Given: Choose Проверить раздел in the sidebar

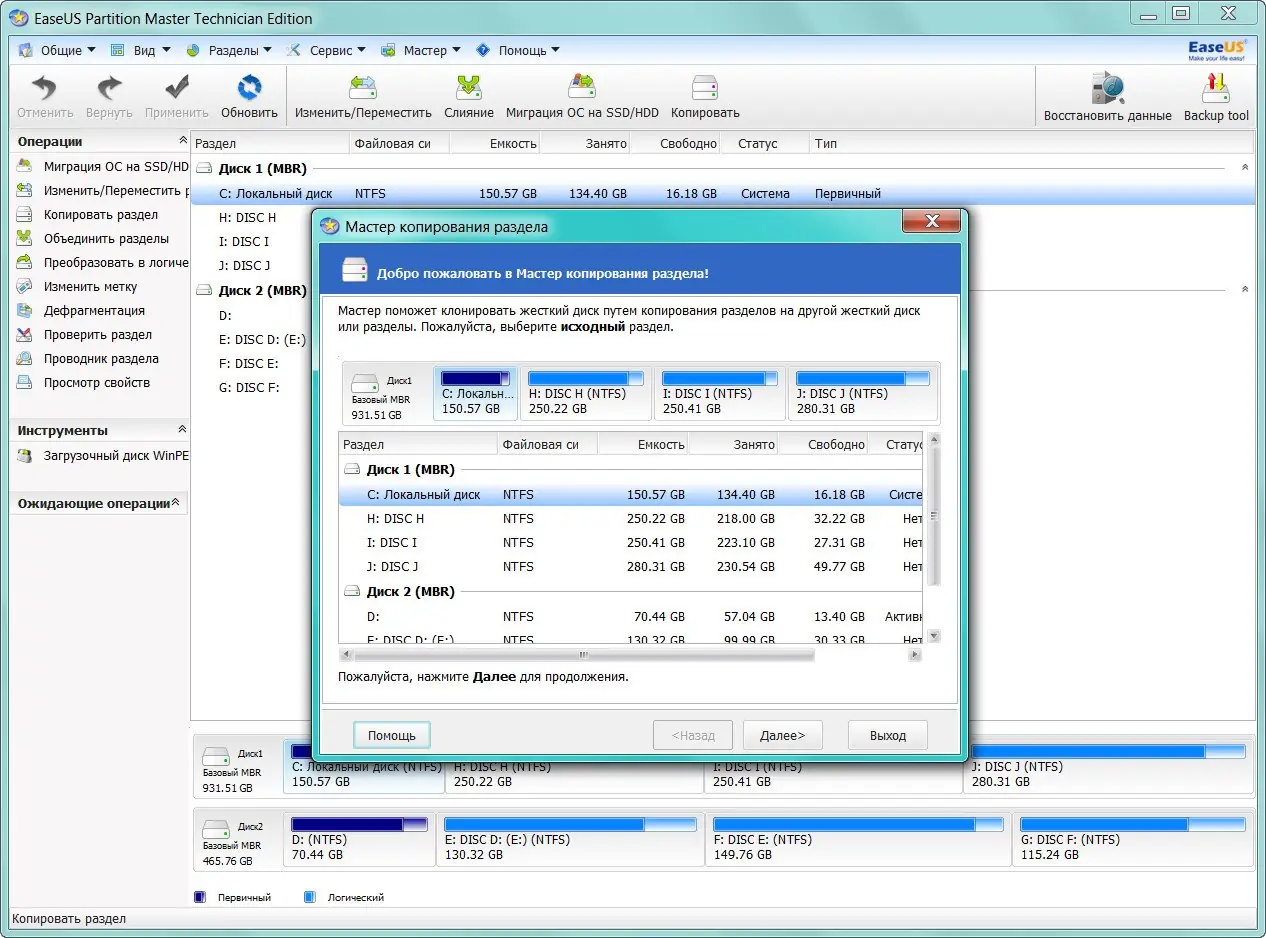Looking at the screenshot, I should pyautogui.click(x=98, y=335).
